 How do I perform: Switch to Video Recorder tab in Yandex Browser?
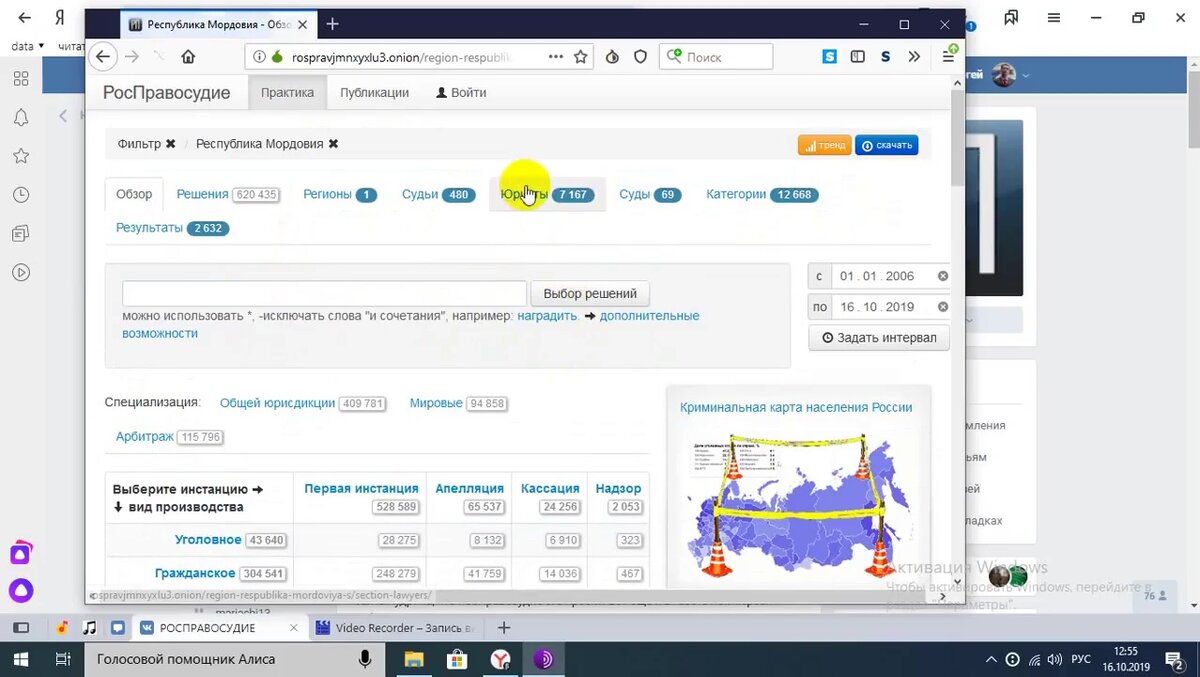click(x=395, y=628)
